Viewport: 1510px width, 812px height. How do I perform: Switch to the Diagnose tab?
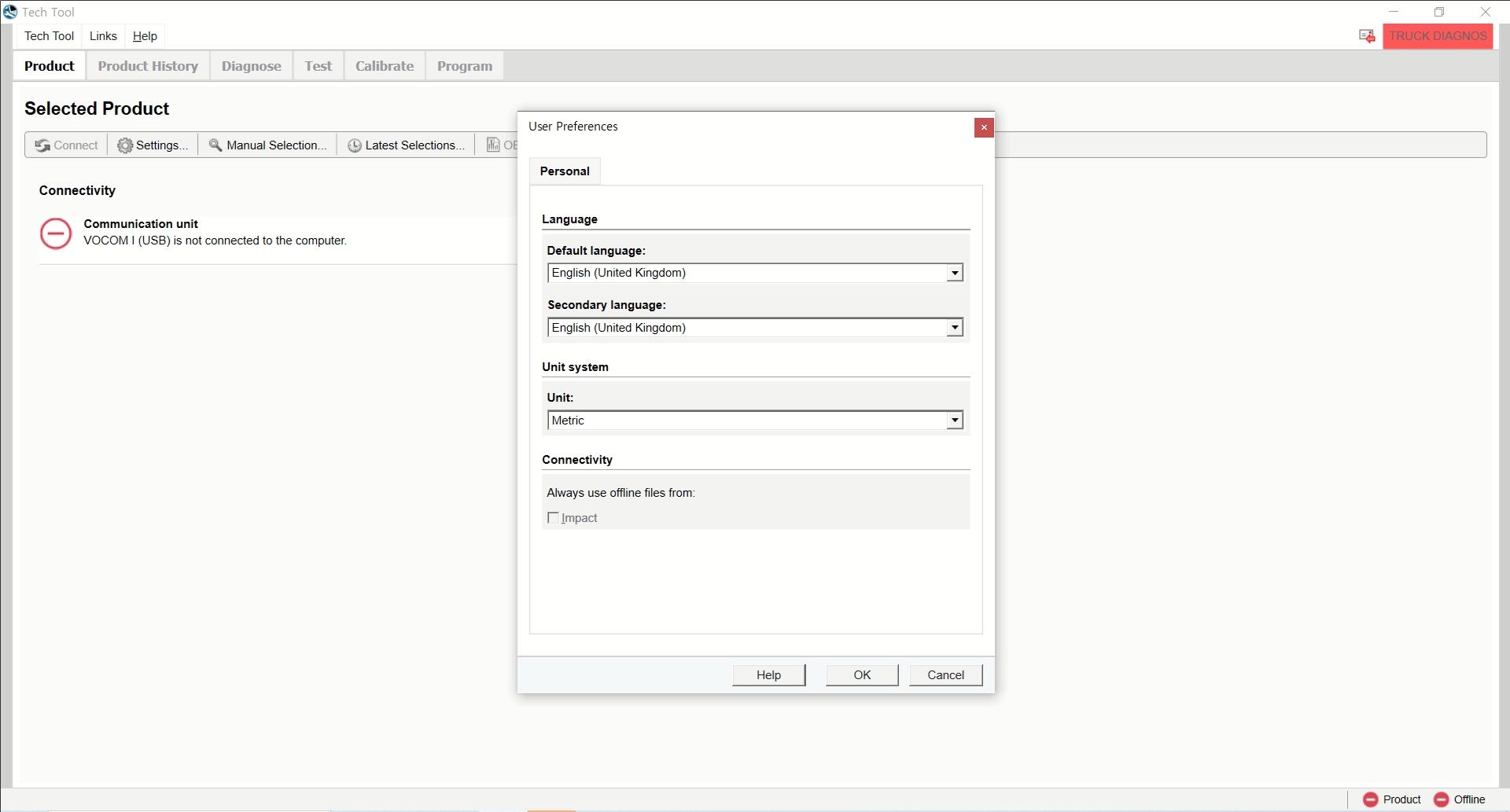[x=251, y=66]
